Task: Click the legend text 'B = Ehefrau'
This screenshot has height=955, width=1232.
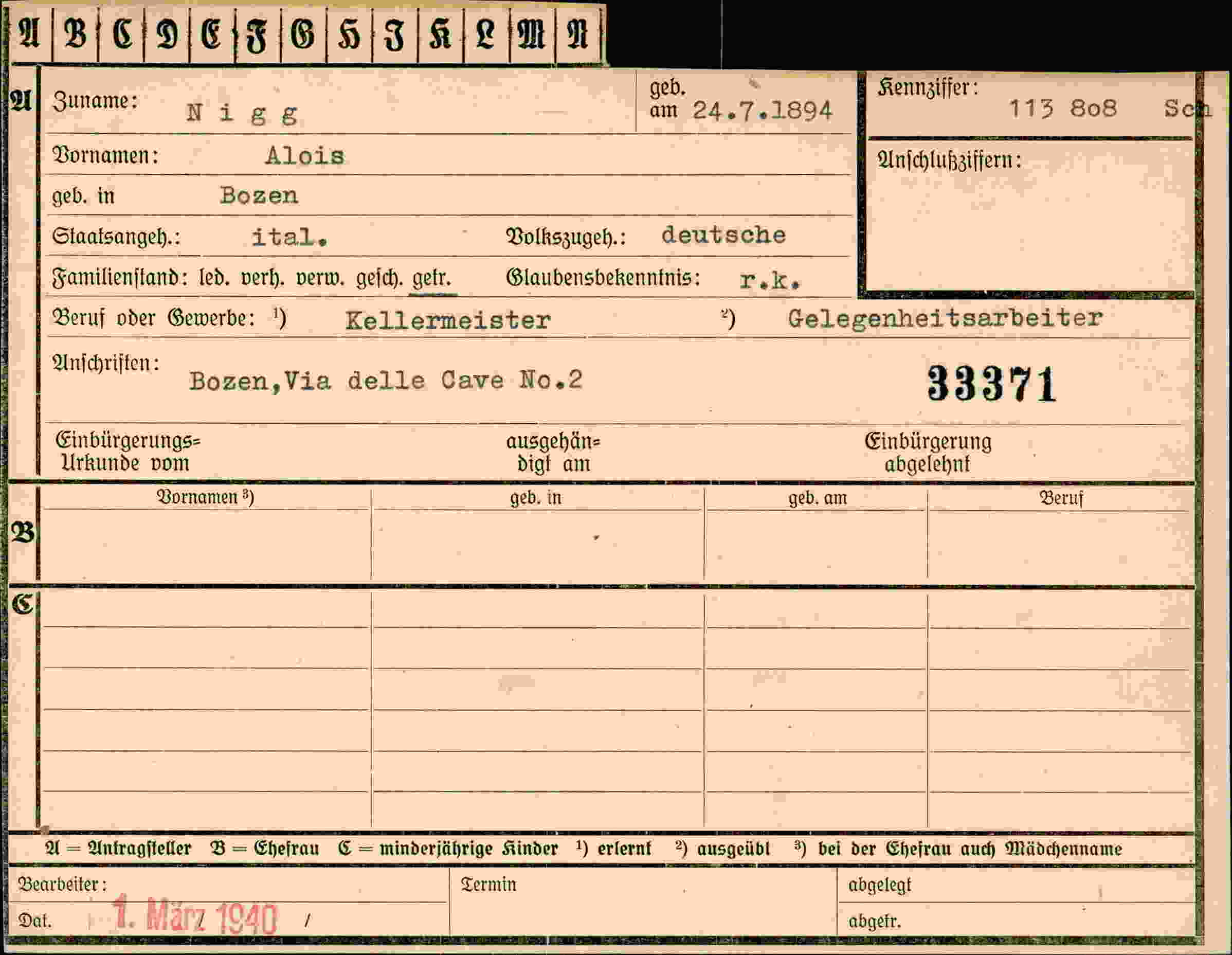Action: tap(265, 849)
